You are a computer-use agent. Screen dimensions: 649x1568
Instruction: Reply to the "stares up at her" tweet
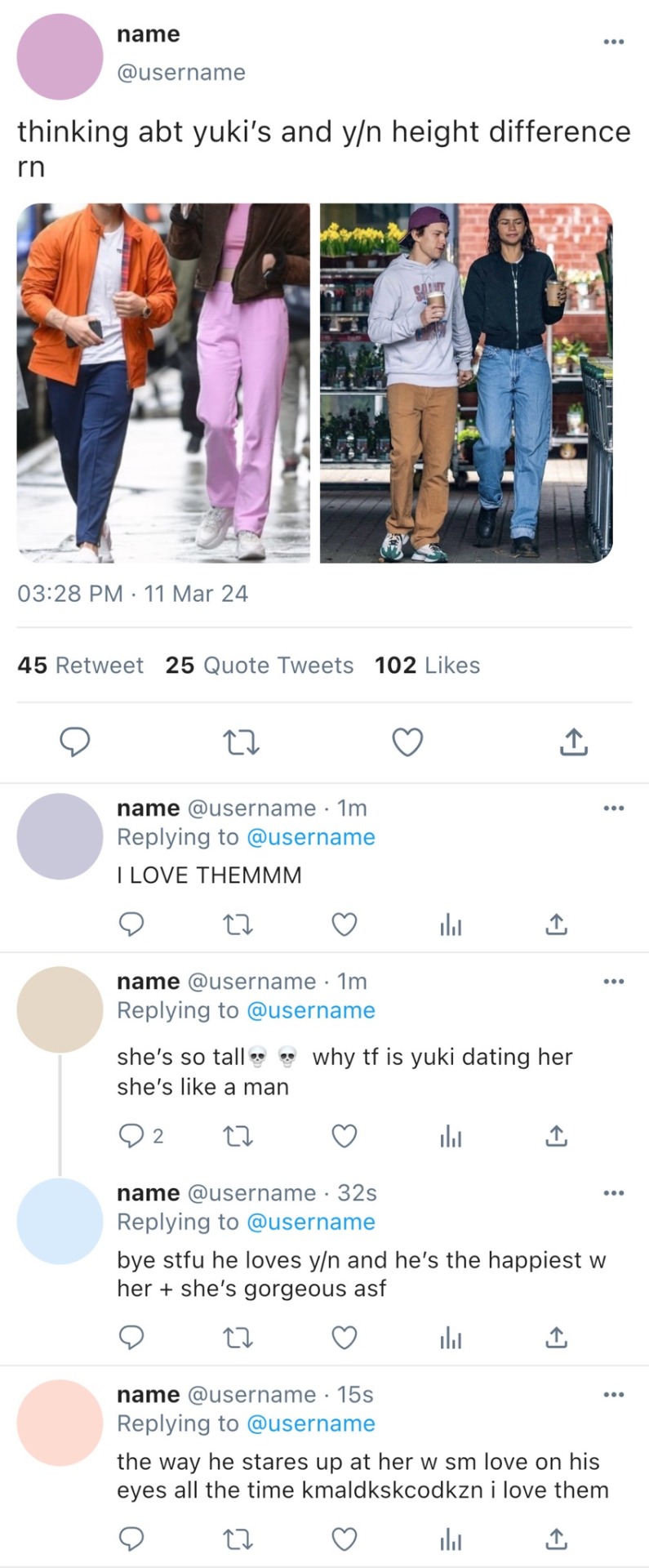coord(132,1539)
